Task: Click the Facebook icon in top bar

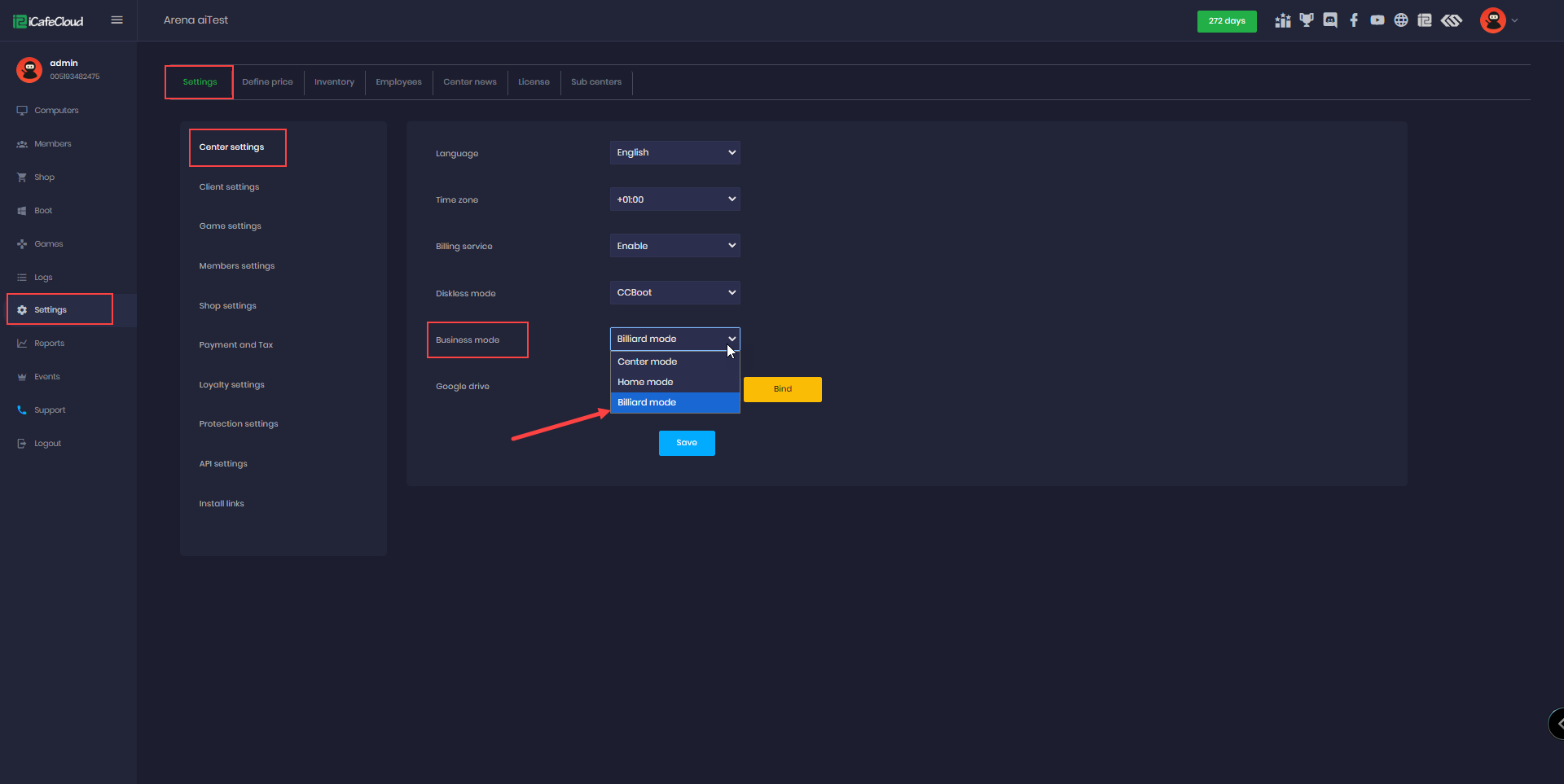Action: coord(1354,20)
